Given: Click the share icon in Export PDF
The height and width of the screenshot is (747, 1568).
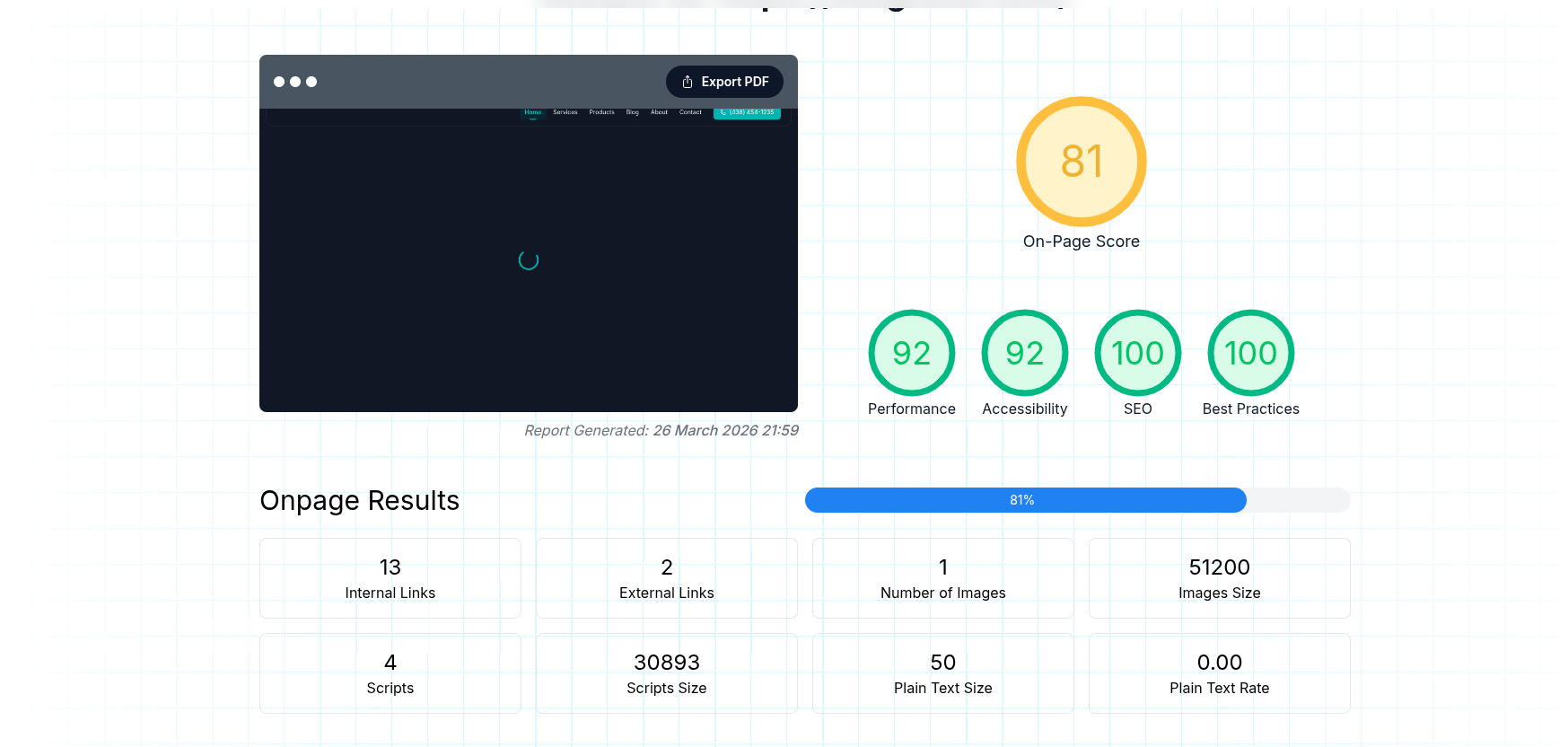Looking at the screenshot, I should click(x=688, y=82).
